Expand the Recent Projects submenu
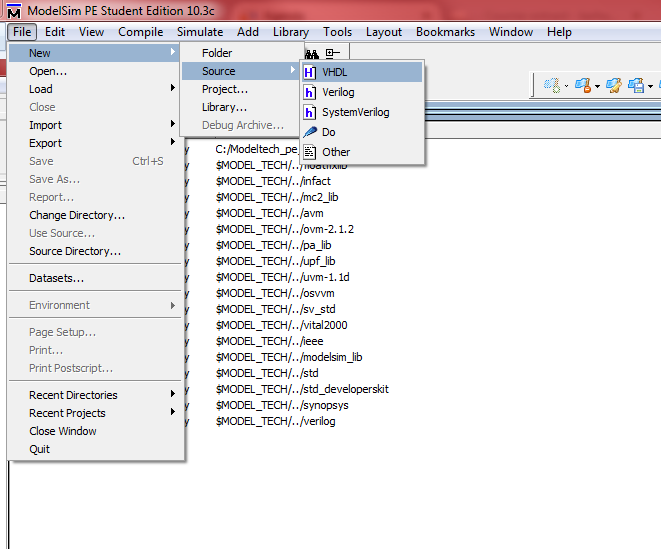The image size is (661, 549). point(94,413)
